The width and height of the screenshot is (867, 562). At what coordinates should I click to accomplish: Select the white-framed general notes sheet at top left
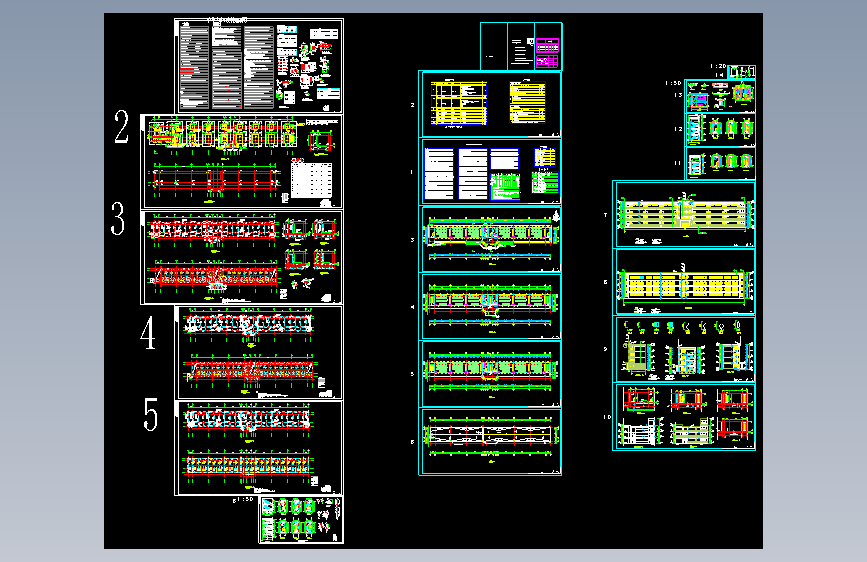tap(259, 66)
